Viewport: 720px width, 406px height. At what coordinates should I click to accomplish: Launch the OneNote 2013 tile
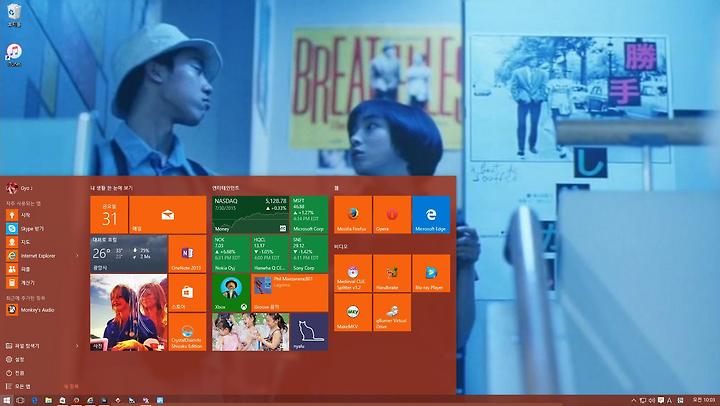point(187,254)
